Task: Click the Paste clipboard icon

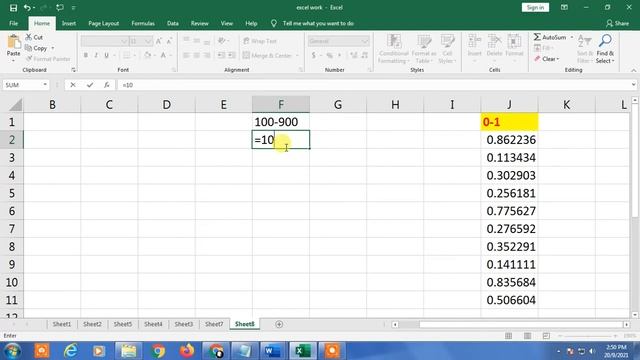Action: point(13,42)
